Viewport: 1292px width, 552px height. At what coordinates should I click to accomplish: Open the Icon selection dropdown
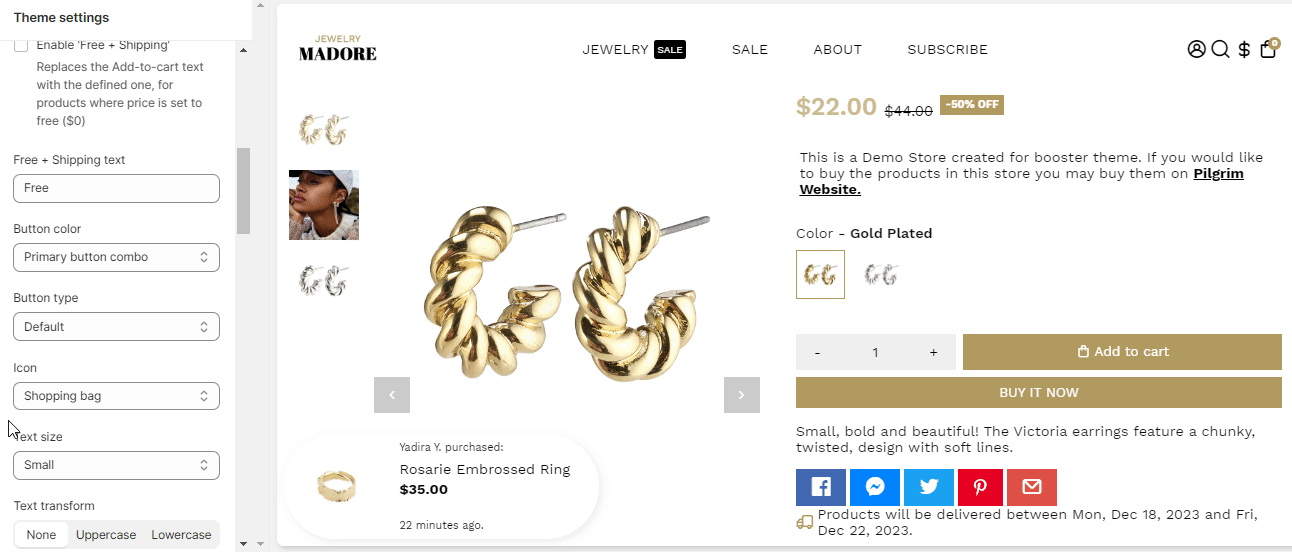(x=116, y=396)
